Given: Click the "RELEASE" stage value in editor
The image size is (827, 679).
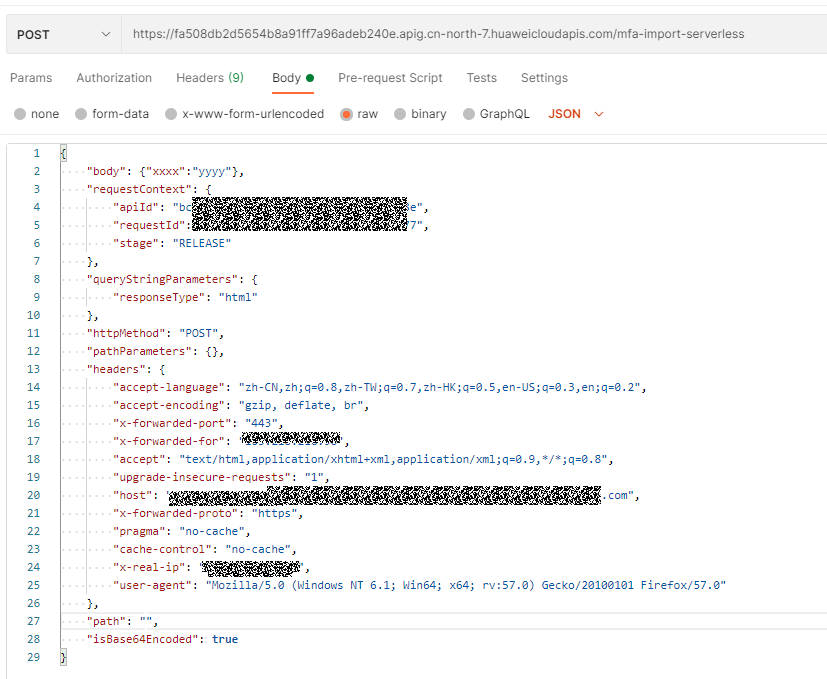Looking at the screenshot, I should point(202,243).
